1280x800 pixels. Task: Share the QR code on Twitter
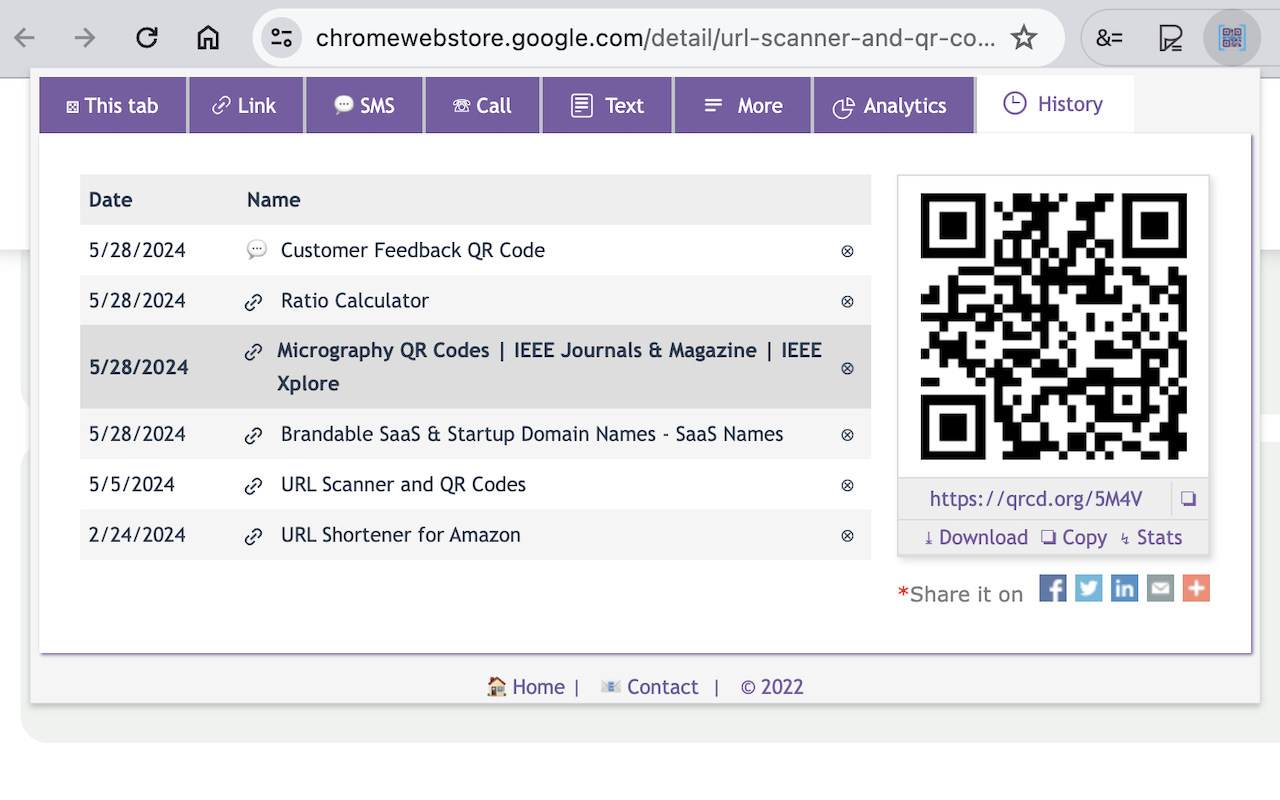tap(1089, 588)
